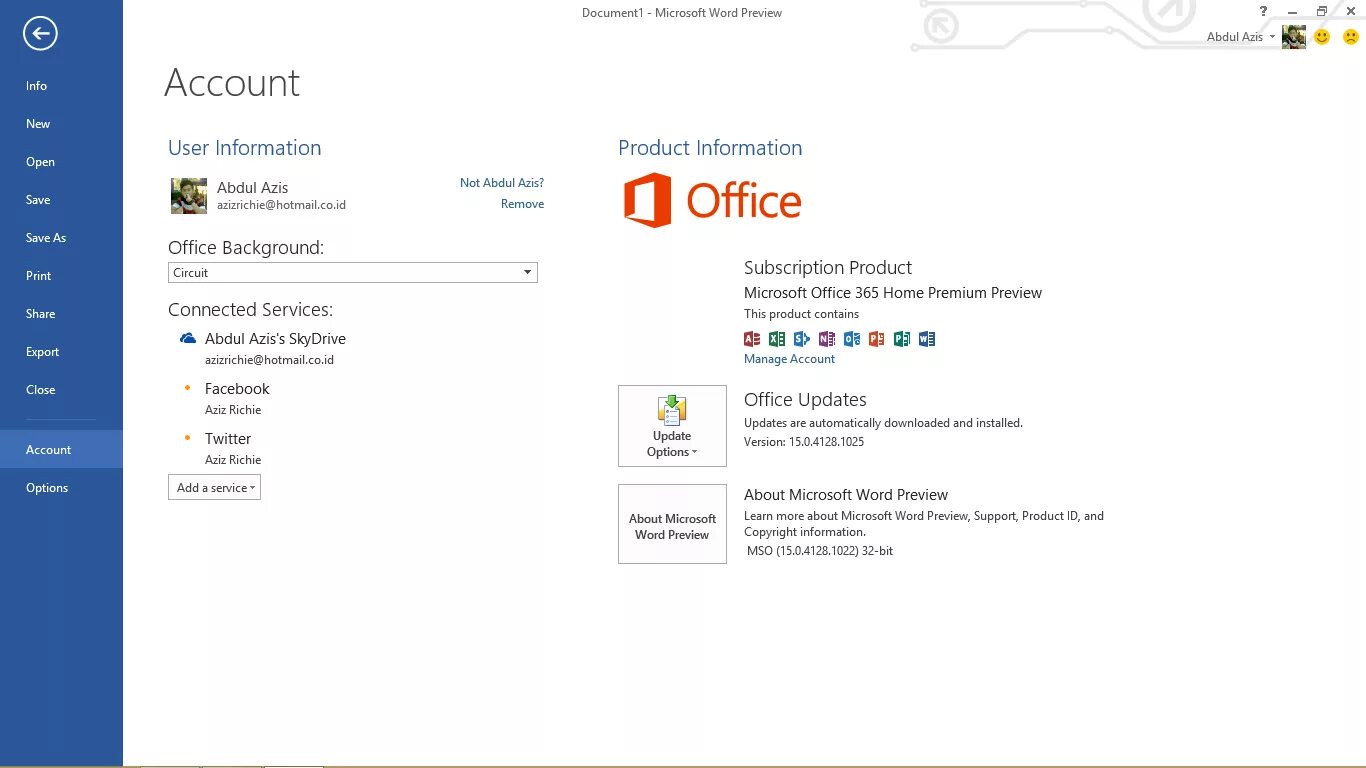Image resolution: width=1366 pixels, height=768 pixels.
Task: Click the Twitter bullet icon
Action: coord(187,437)
